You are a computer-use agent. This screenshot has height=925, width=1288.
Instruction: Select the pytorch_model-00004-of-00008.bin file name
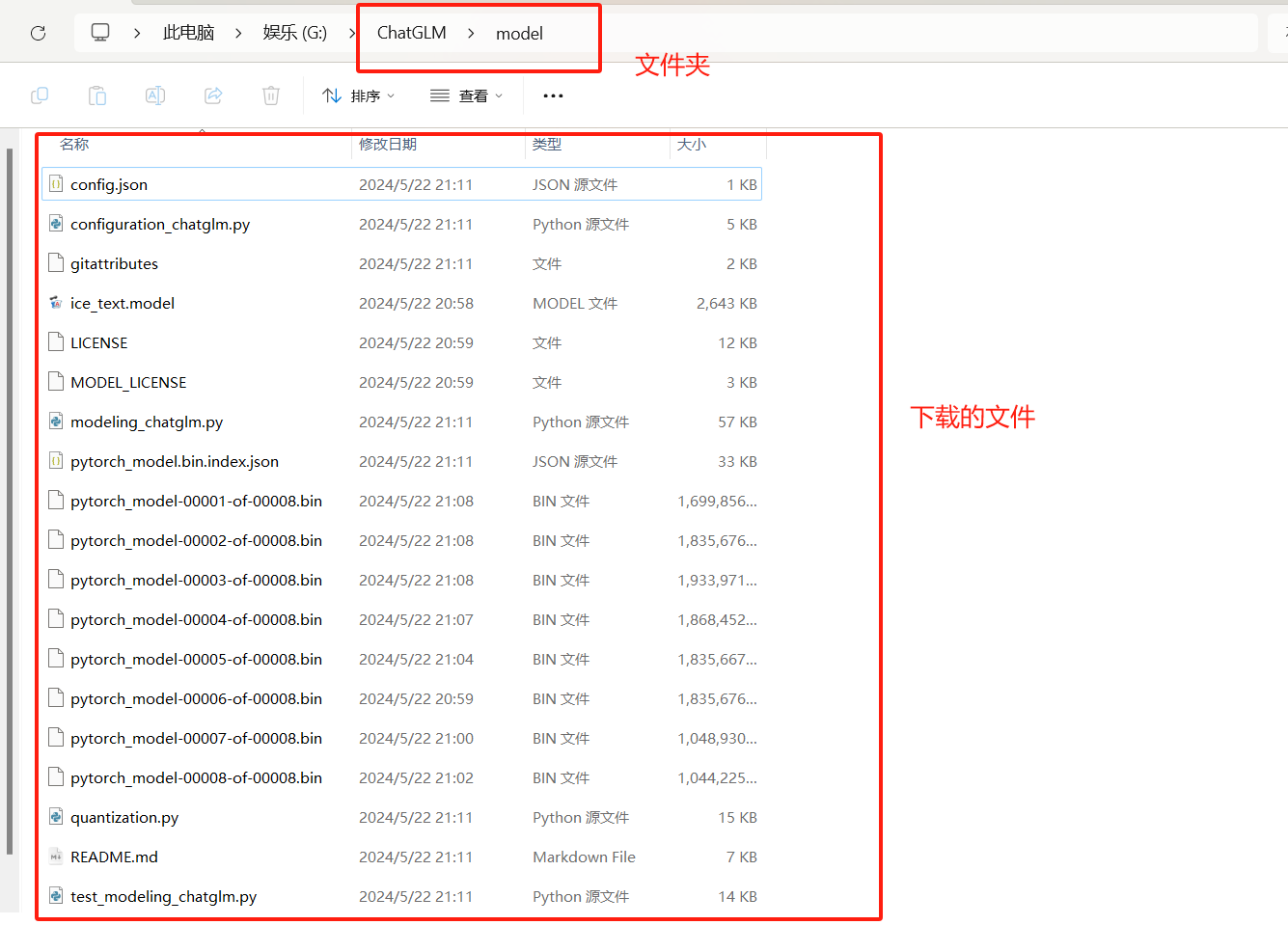tap(196, 619)
